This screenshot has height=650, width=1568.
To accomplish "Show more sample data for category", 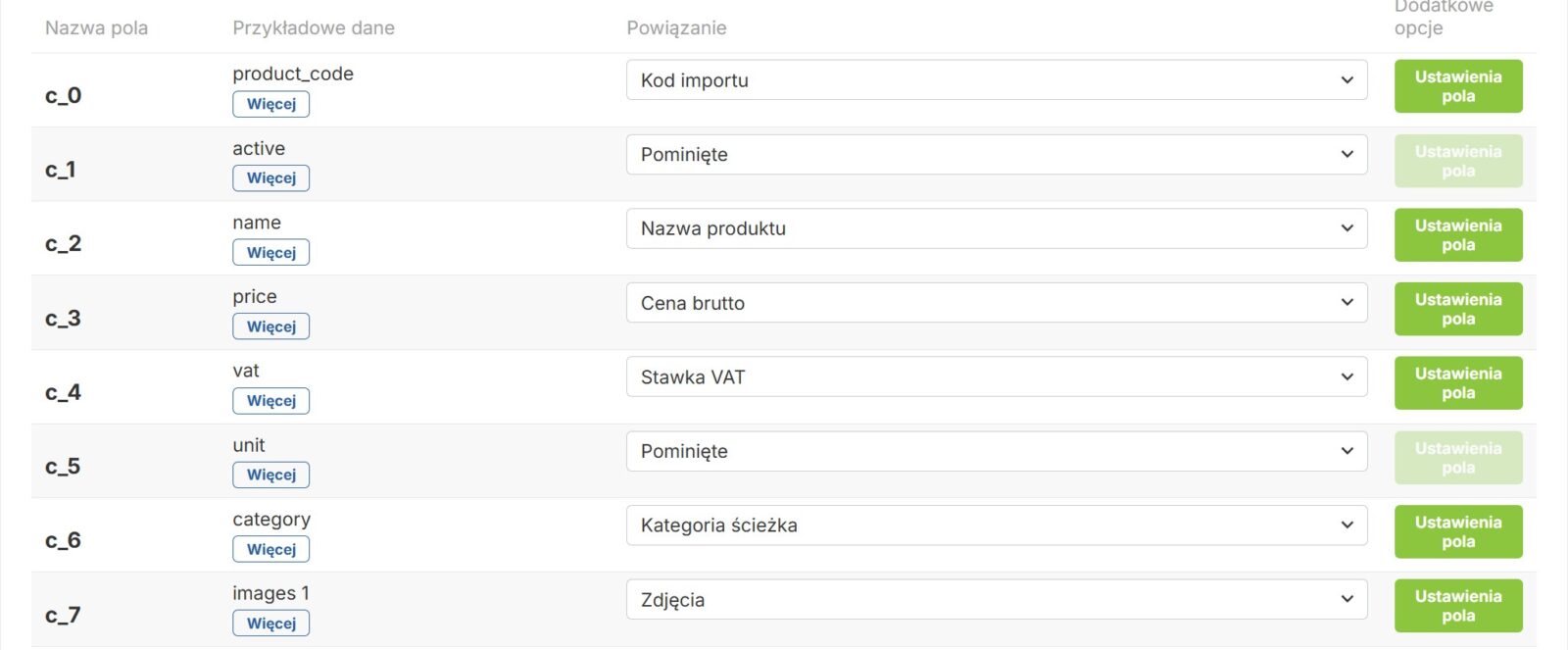I will [x=270, y=549].
